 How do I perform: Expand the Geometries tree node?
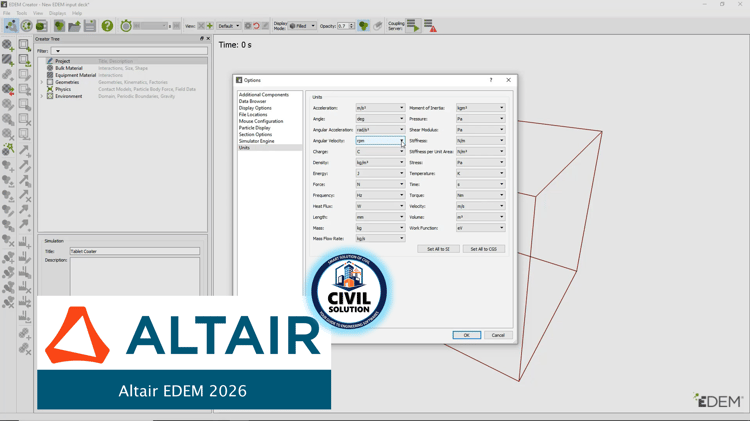coord(42,82)
